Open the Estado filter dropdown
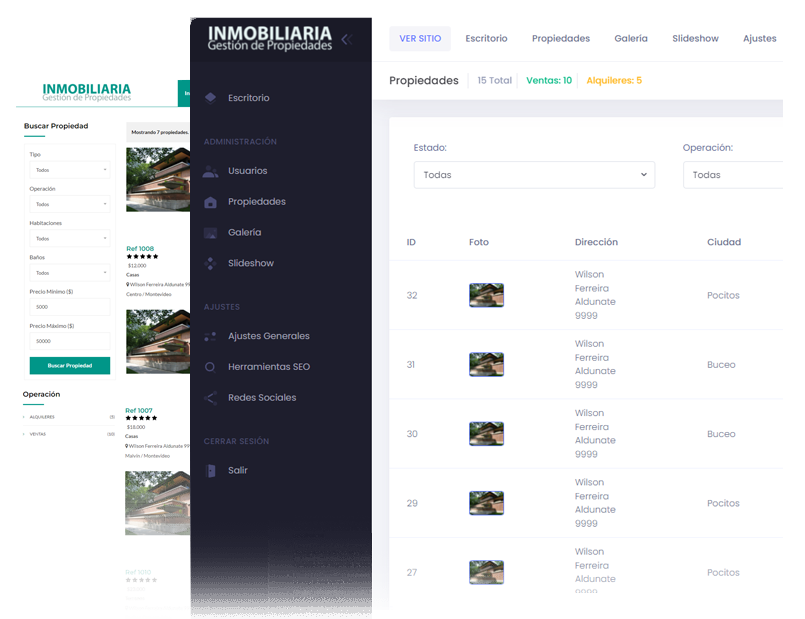Screen dimensions: 805x619 pos(534,175)
